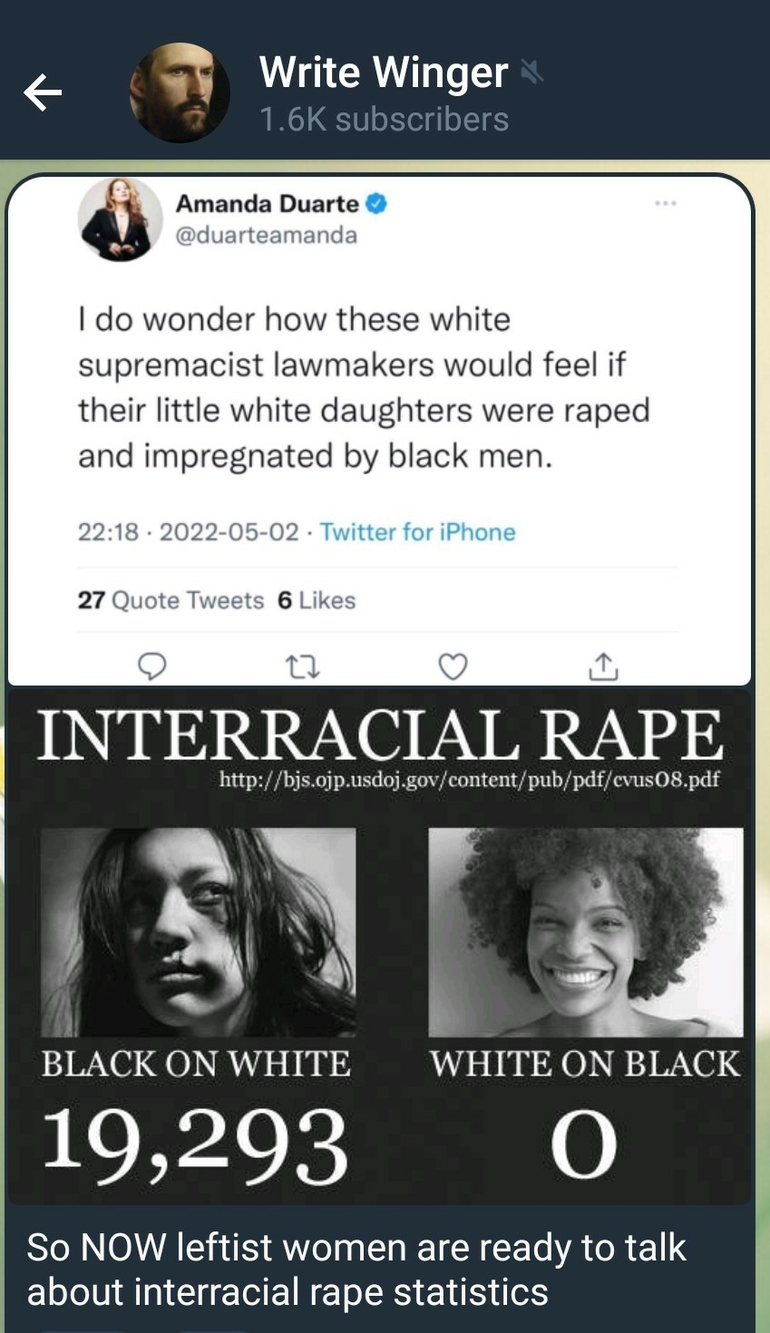Screen dimensions: 770x1333
Task: Click the @duarteamanda handle
Action: coord(266,236)
